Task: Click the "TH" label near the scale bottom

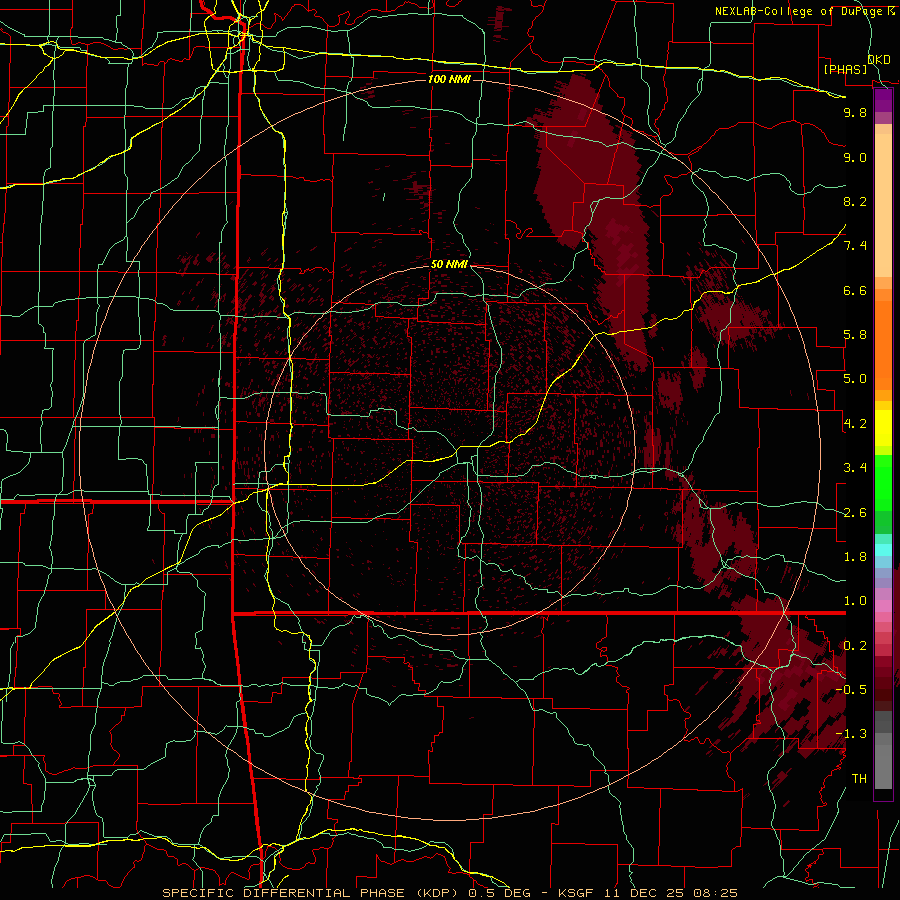Action: click(x=859, y=779)
